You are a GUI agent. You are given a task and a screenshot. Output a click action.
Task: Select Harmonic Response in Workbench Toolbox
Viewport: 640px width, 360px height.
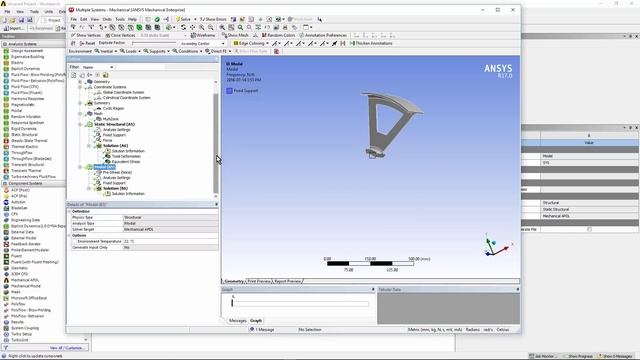(27, 99)
